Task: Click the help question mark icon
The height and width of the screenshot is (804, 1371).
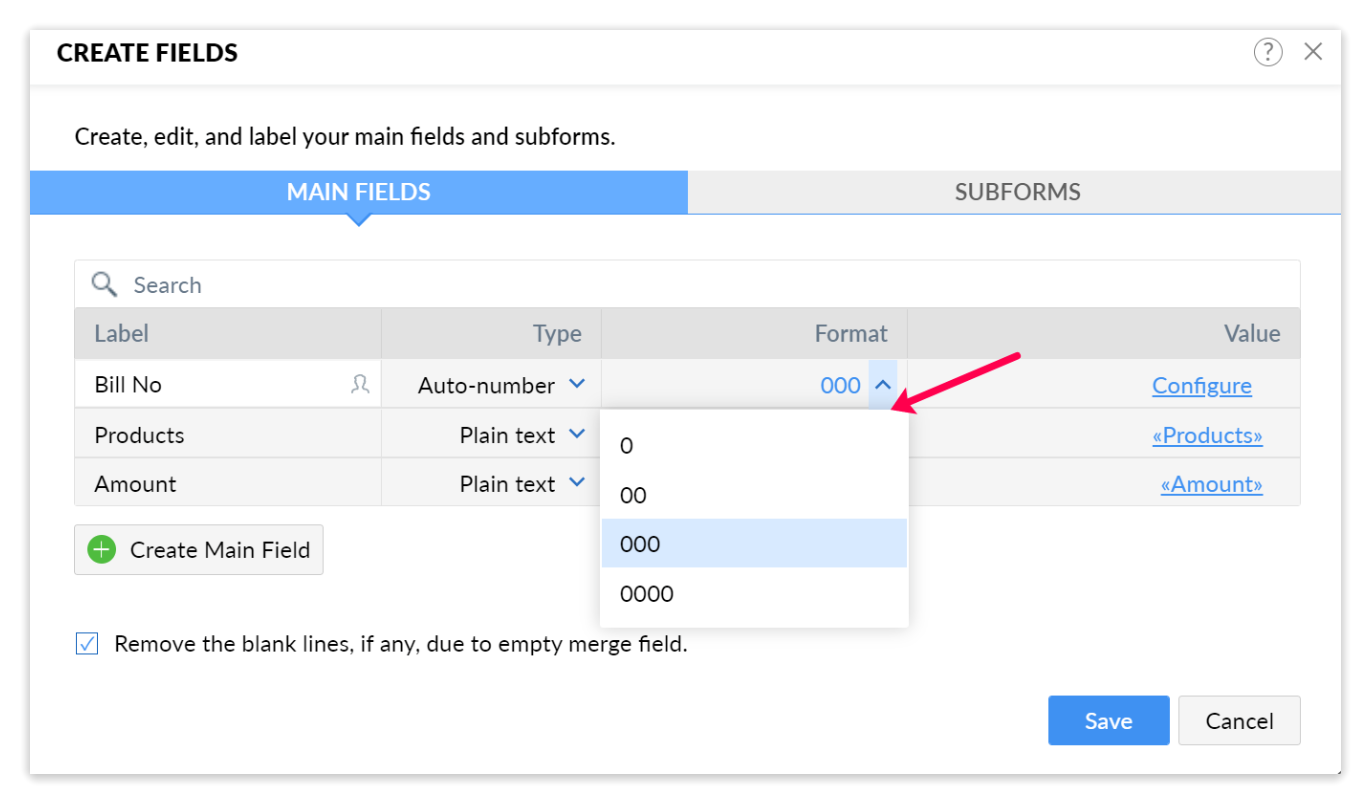Action: [x=1267, y=52]
